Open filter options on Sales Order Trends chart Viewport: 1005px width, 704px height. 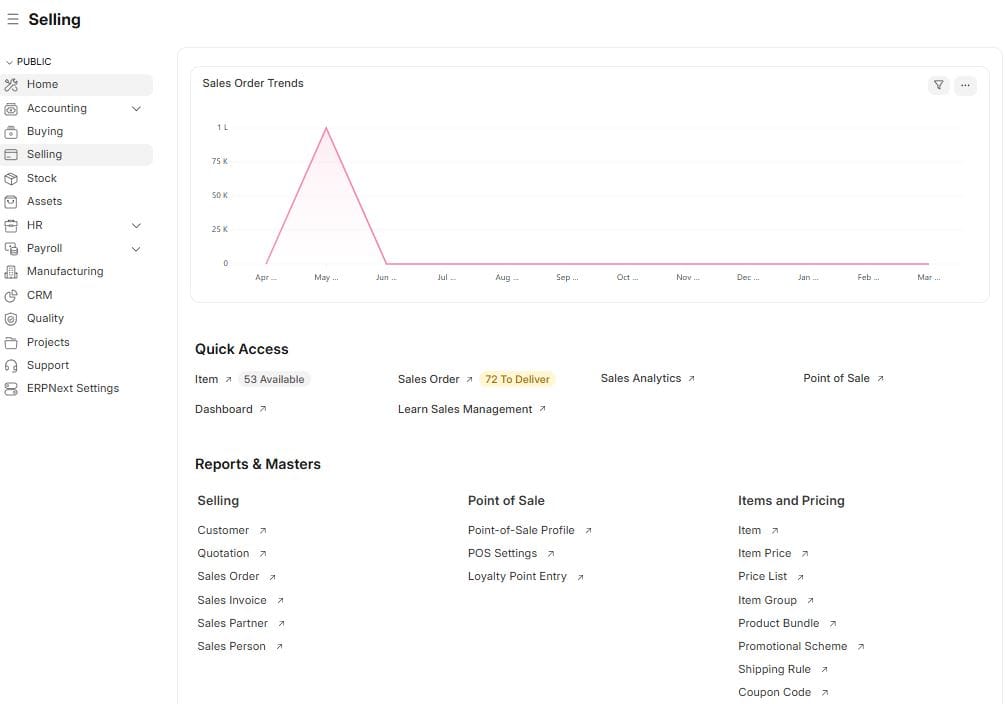(x=938, y=85)
